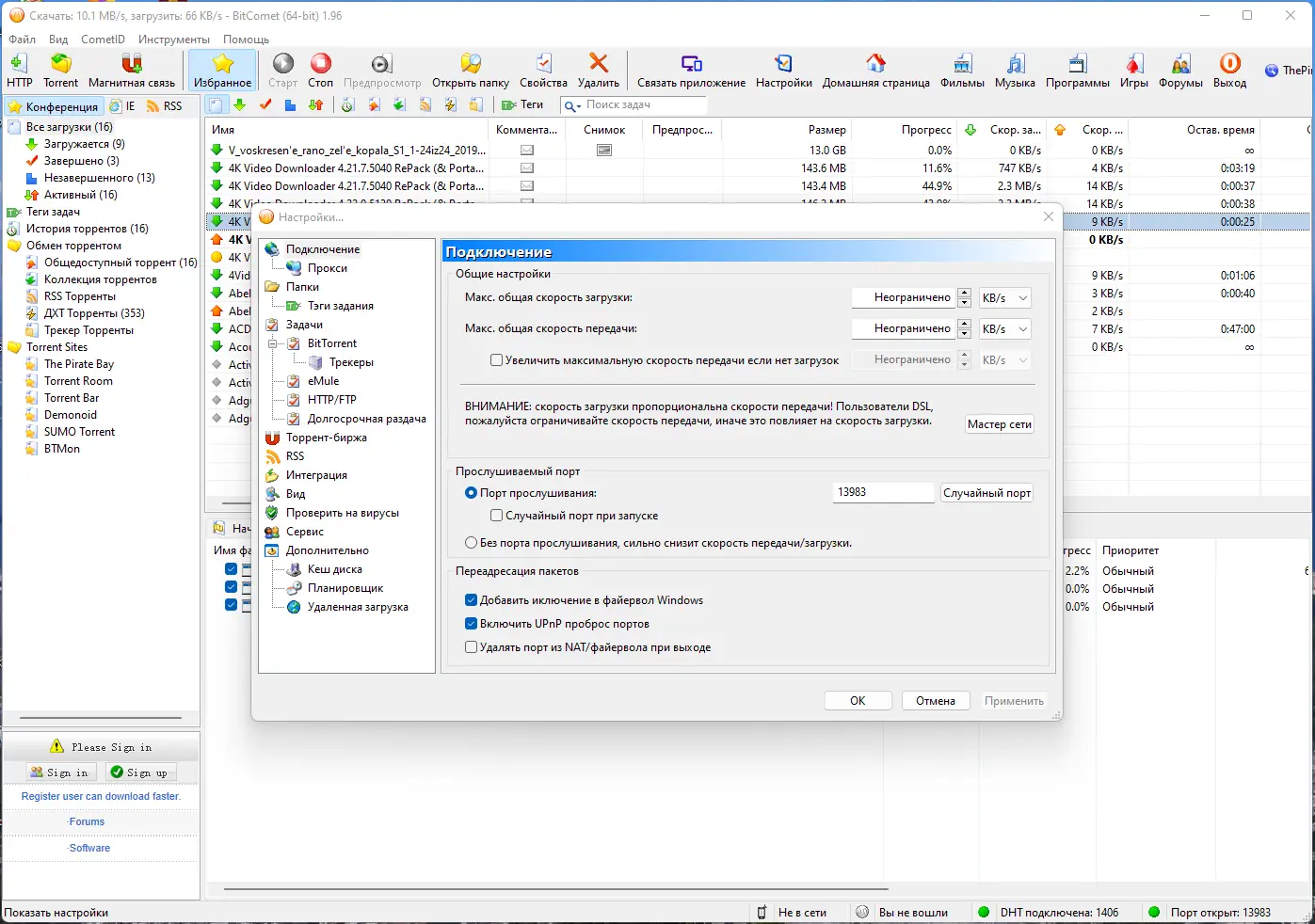
Task: Open Настройки from the main toolbar
Action: pos(784,71)
